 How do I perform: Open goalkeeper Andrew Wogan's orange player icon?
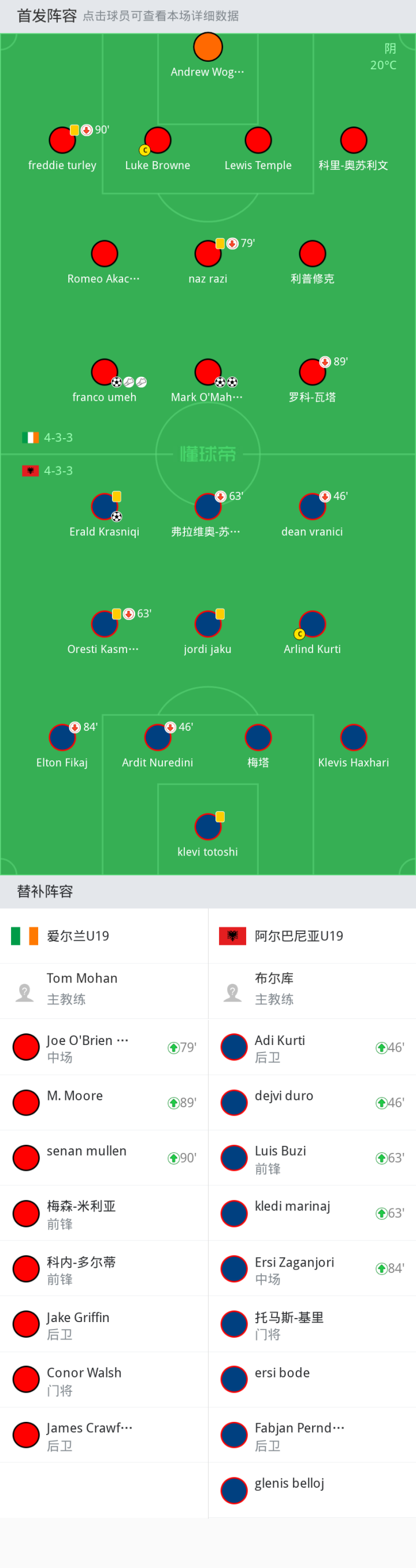click(x=207, y=47)
